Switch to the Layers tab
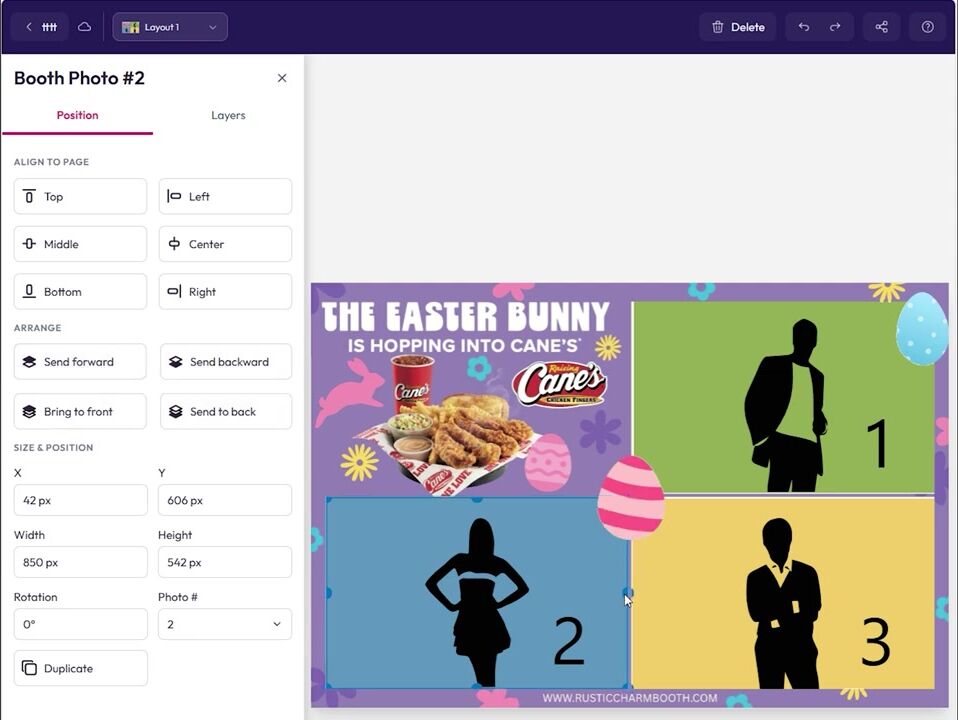Screen dimensions: 958x720 pyautogui.click(x=228, y=115)
